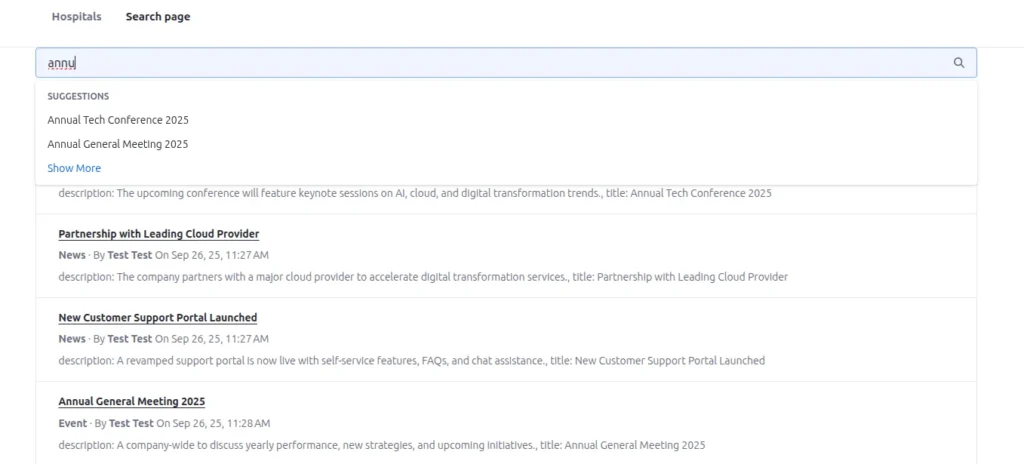
Task: Click the revamped support portal description text
Action: pyautogui.click(x=411, y=361)
